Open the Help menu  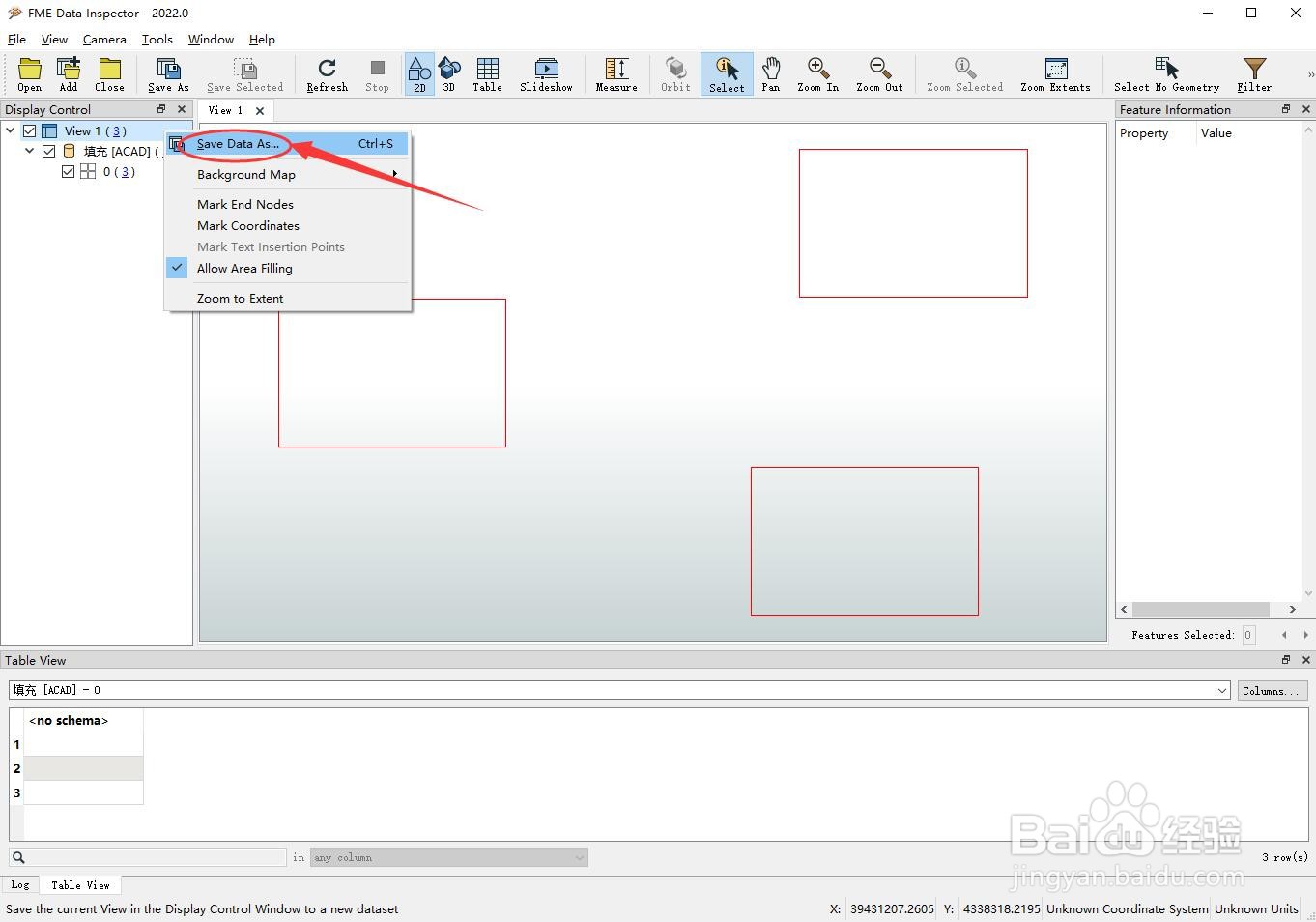tap(262, 39)
